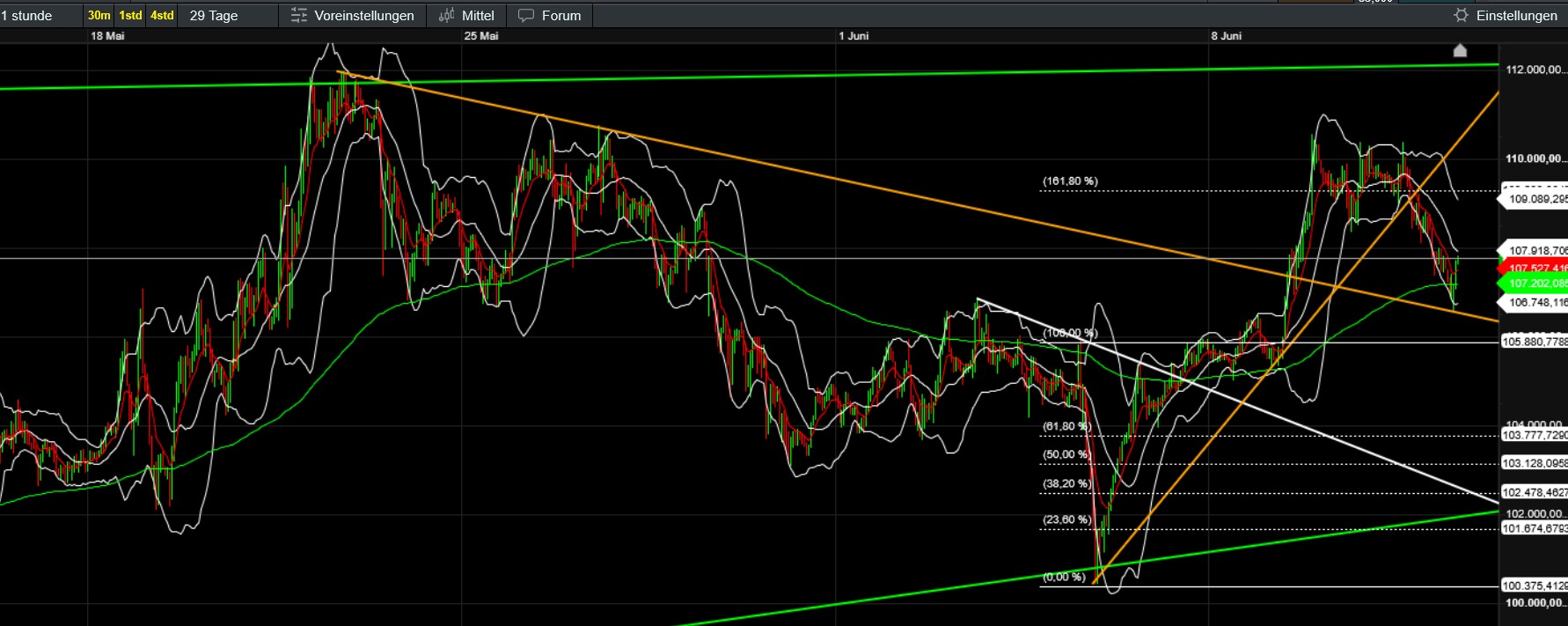Open the Einstellungen settings label
This screenshot has width=1568, height=626.
click(x=1517, y=16)
